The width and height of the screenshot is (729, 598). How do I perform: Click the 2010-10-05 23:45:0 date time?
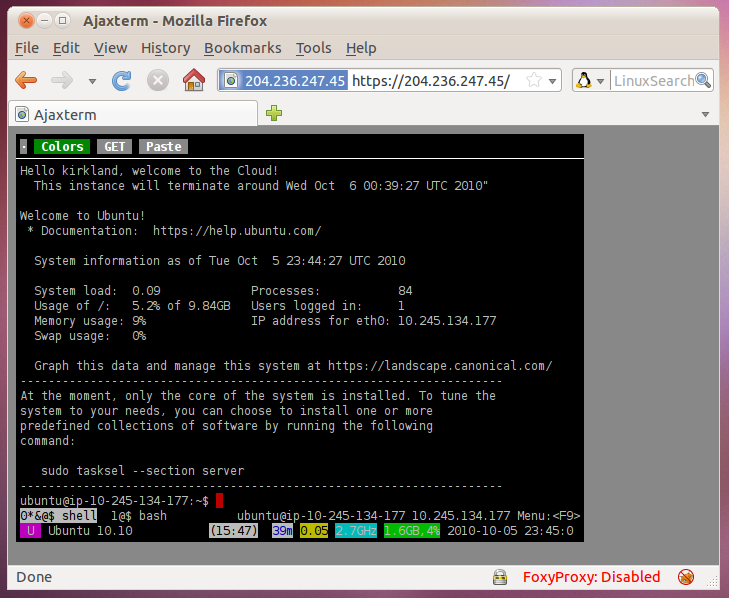click(x=510, y=531)
